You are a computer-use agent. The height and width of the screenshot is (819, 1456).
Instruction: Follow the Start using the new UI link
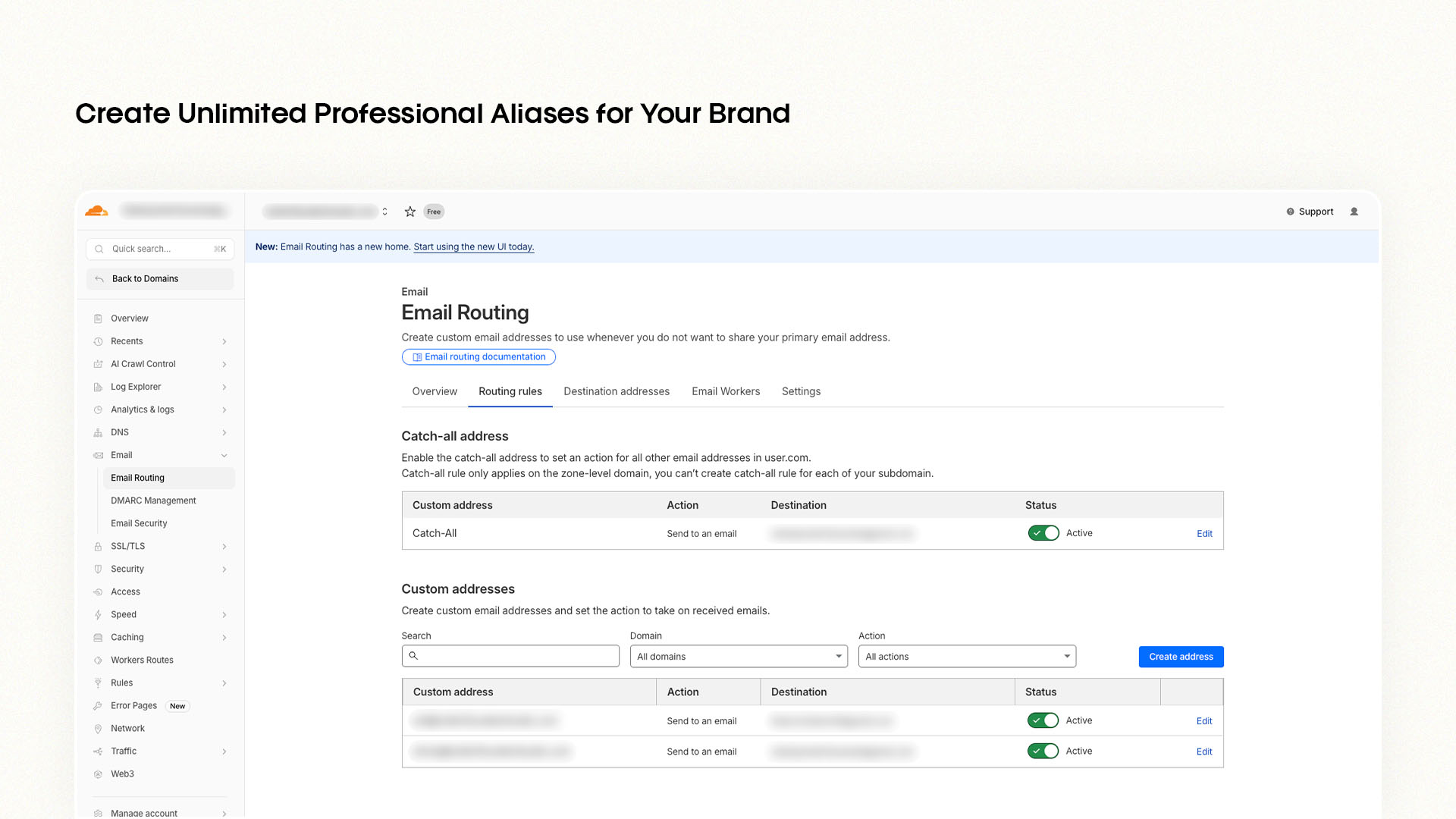pyautogui.click(x=473, y=246)
